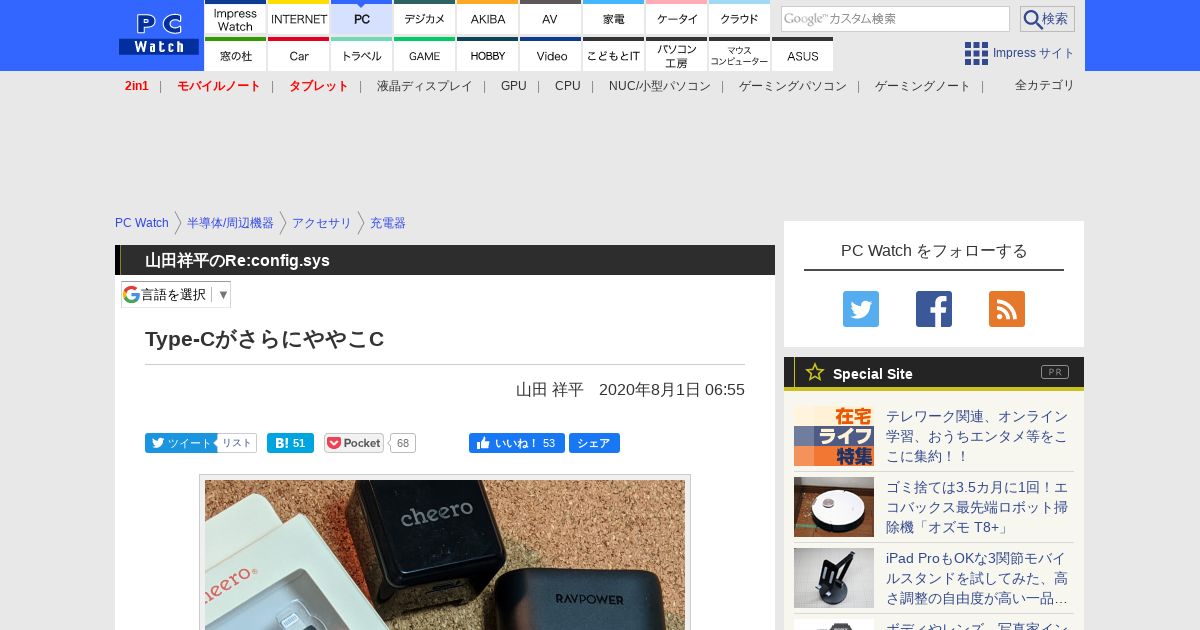Open the PC Watch RSS feed icon

pos(1007,309)
